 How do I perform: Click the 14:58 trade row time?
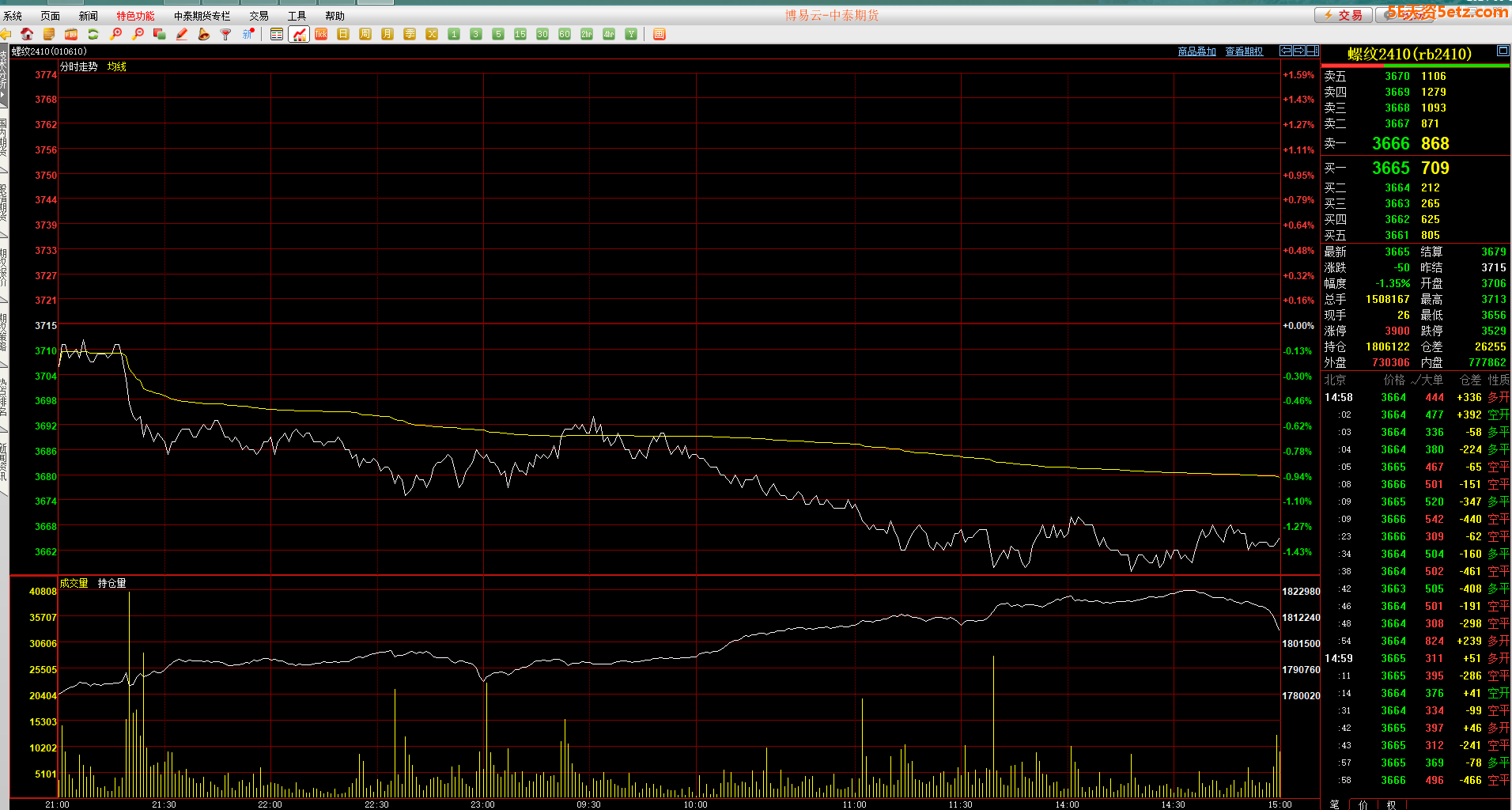click(x=1339, y=397)
